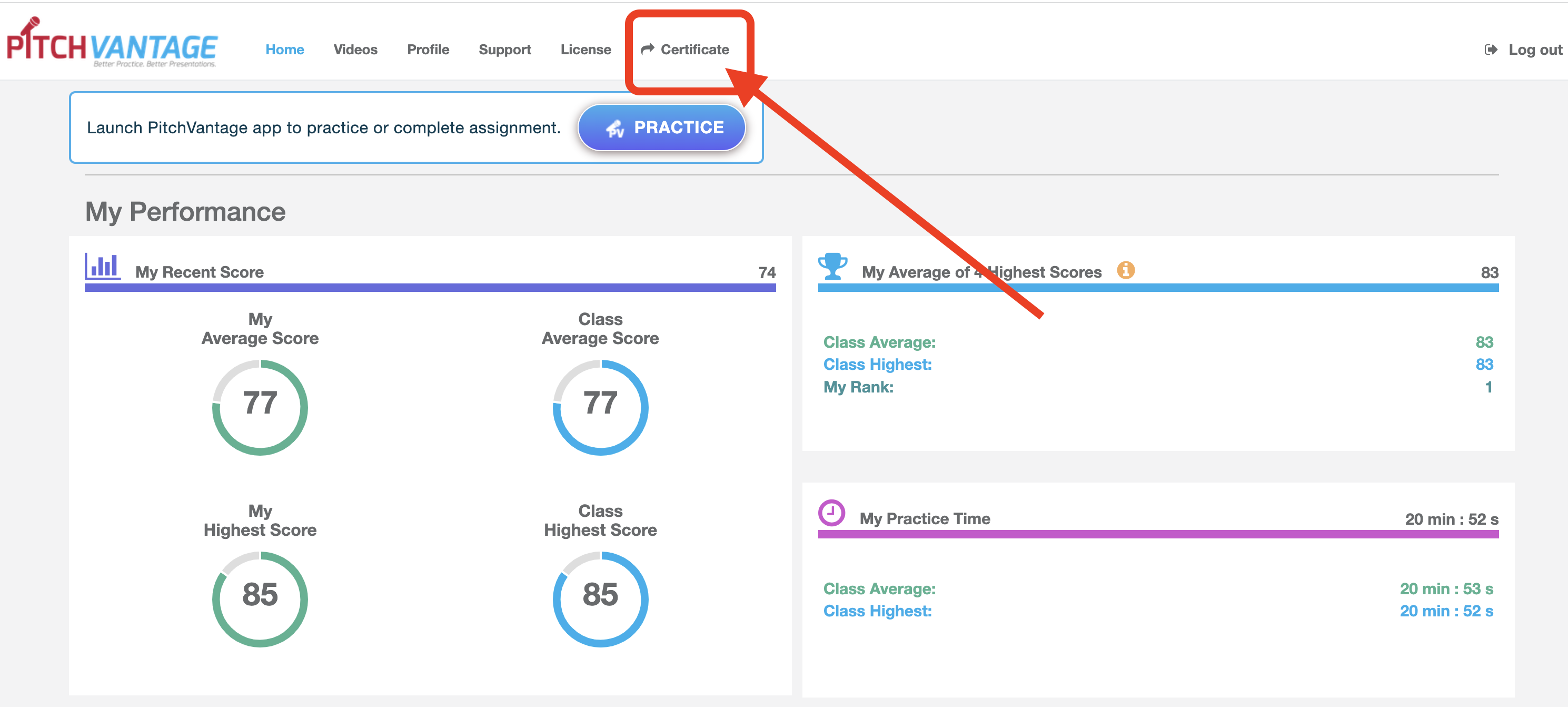Viewport: 1568px width, 707px height.
Task: Open the Profile menu item
Action: [428, 50]
